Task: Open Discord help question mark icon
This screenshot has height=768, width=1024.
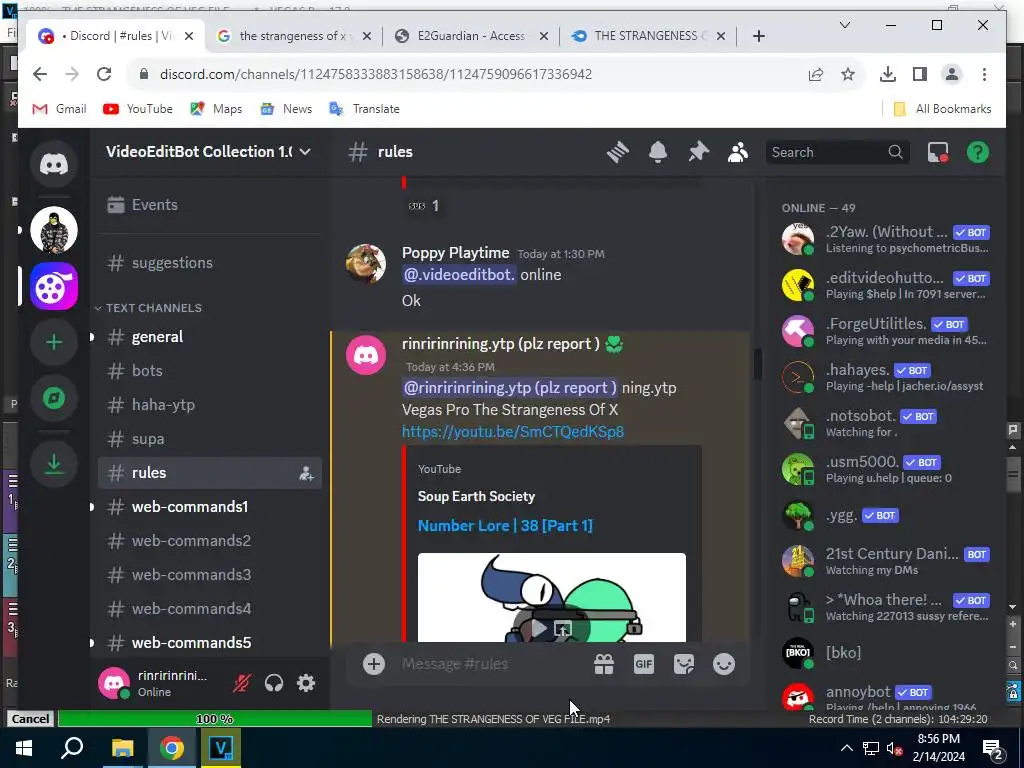Action: click(x=978, y=152)
